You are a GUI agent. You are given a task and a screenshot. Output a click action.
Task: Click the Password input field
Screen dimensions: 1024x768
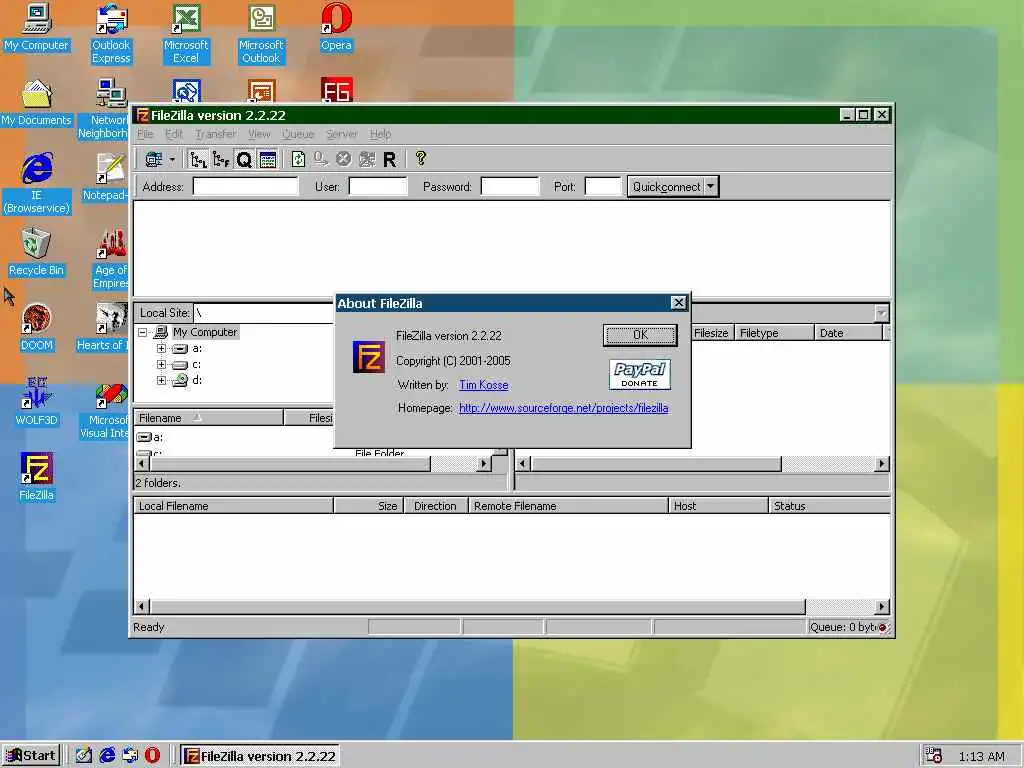(510, 187)
